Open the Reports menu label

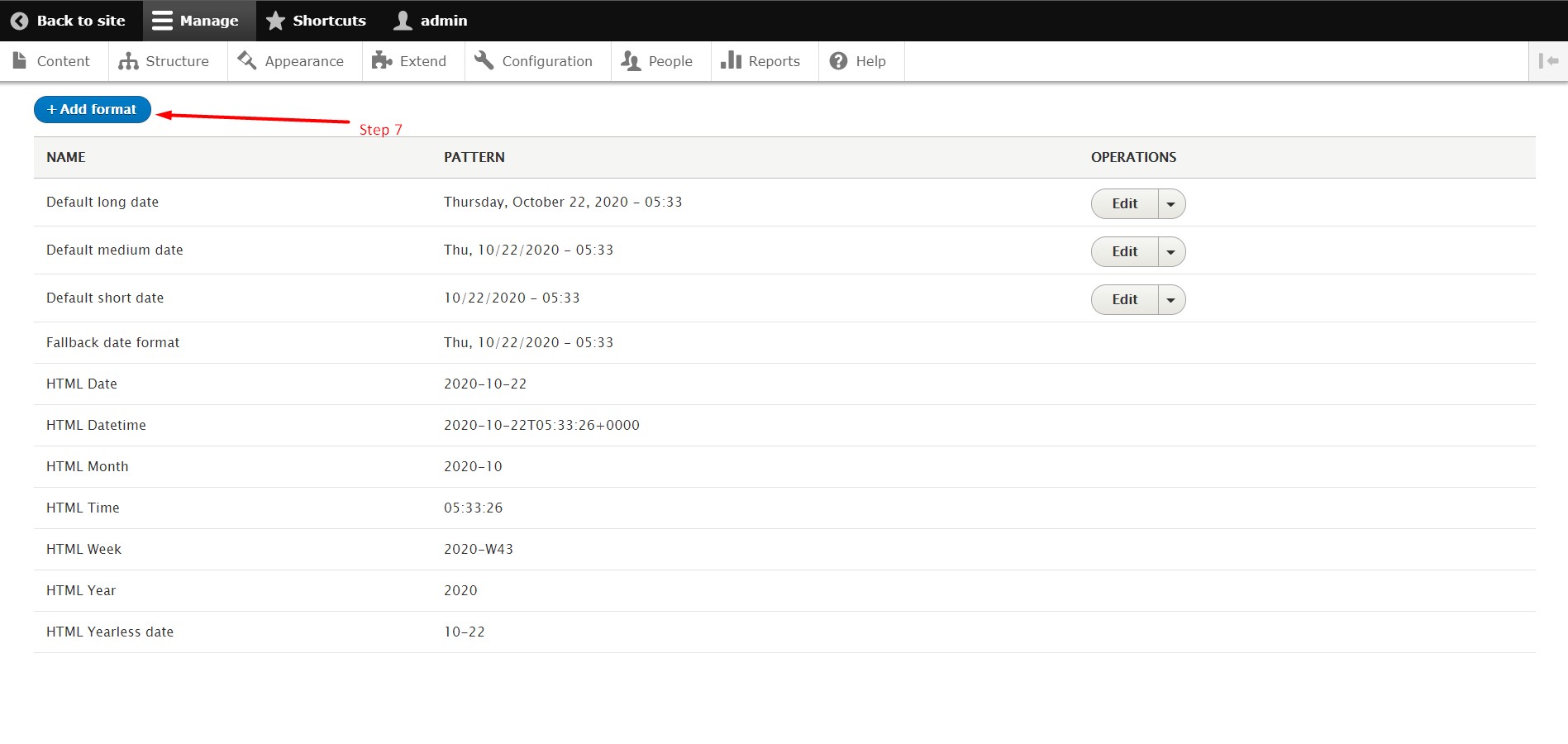click(774, 61)
